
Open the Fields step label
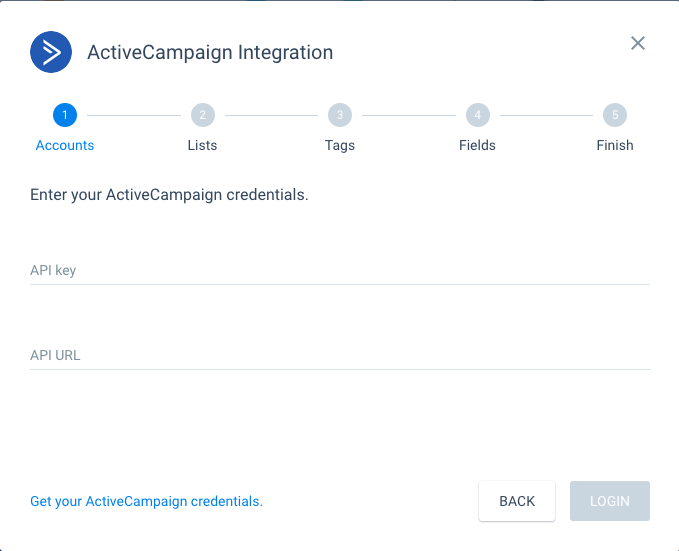477,145
